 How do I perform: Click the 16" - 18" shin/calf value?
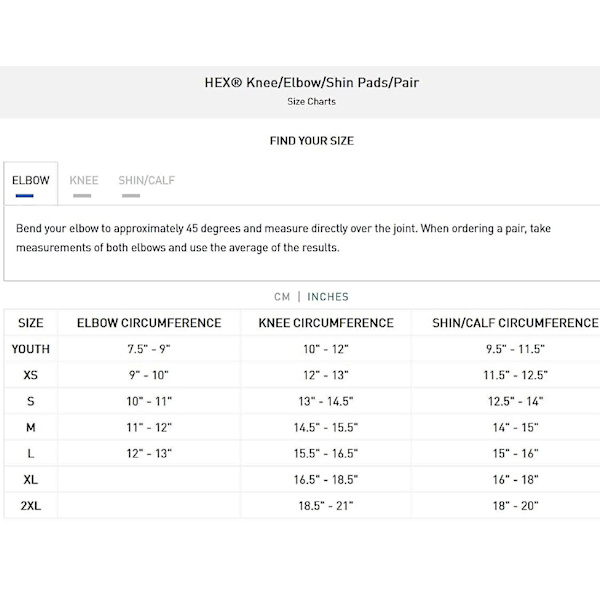click(x=515, y=479)
